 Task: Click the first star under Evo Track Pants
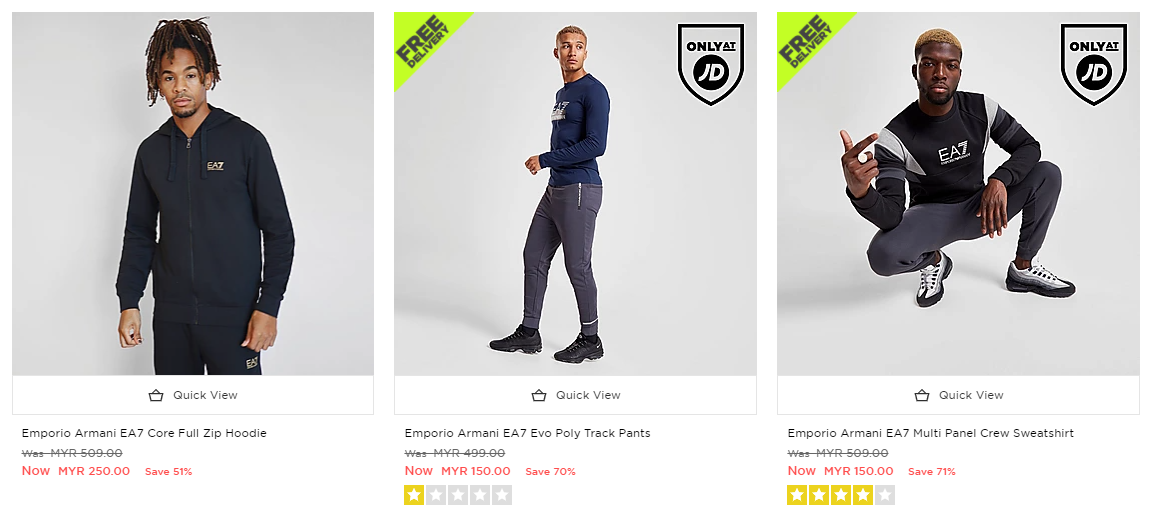point(414,494)
